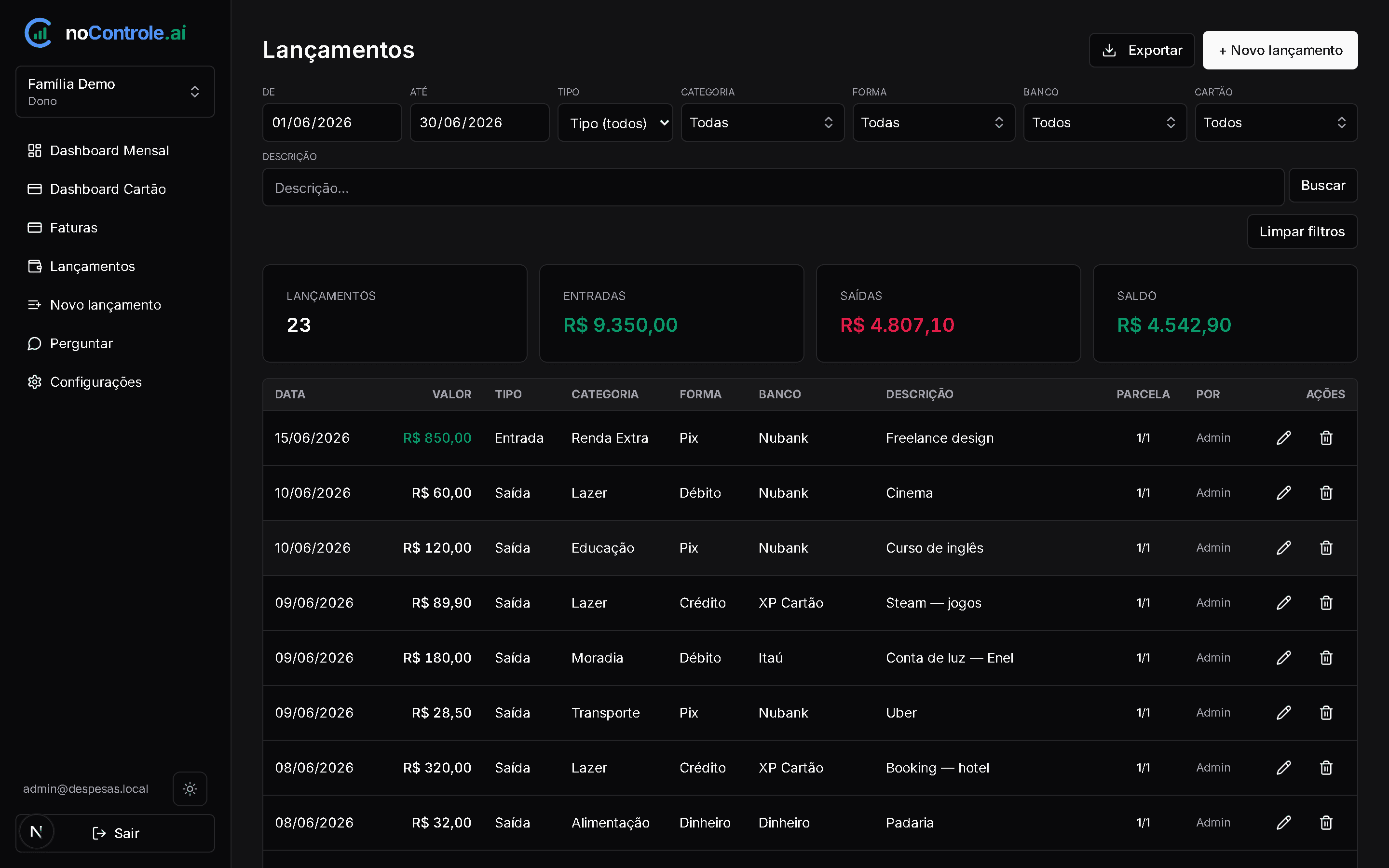
Task: Click the noControle.ai logo icon
Action: 39,33
